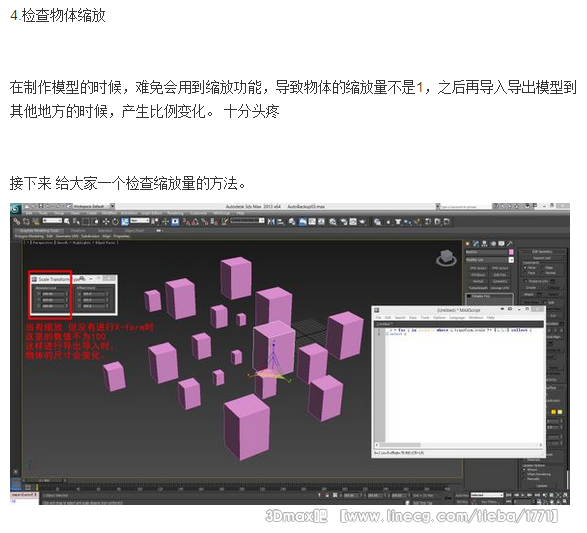Click the Select and Link tool
The image size is (587, 533).
[16, 222]
